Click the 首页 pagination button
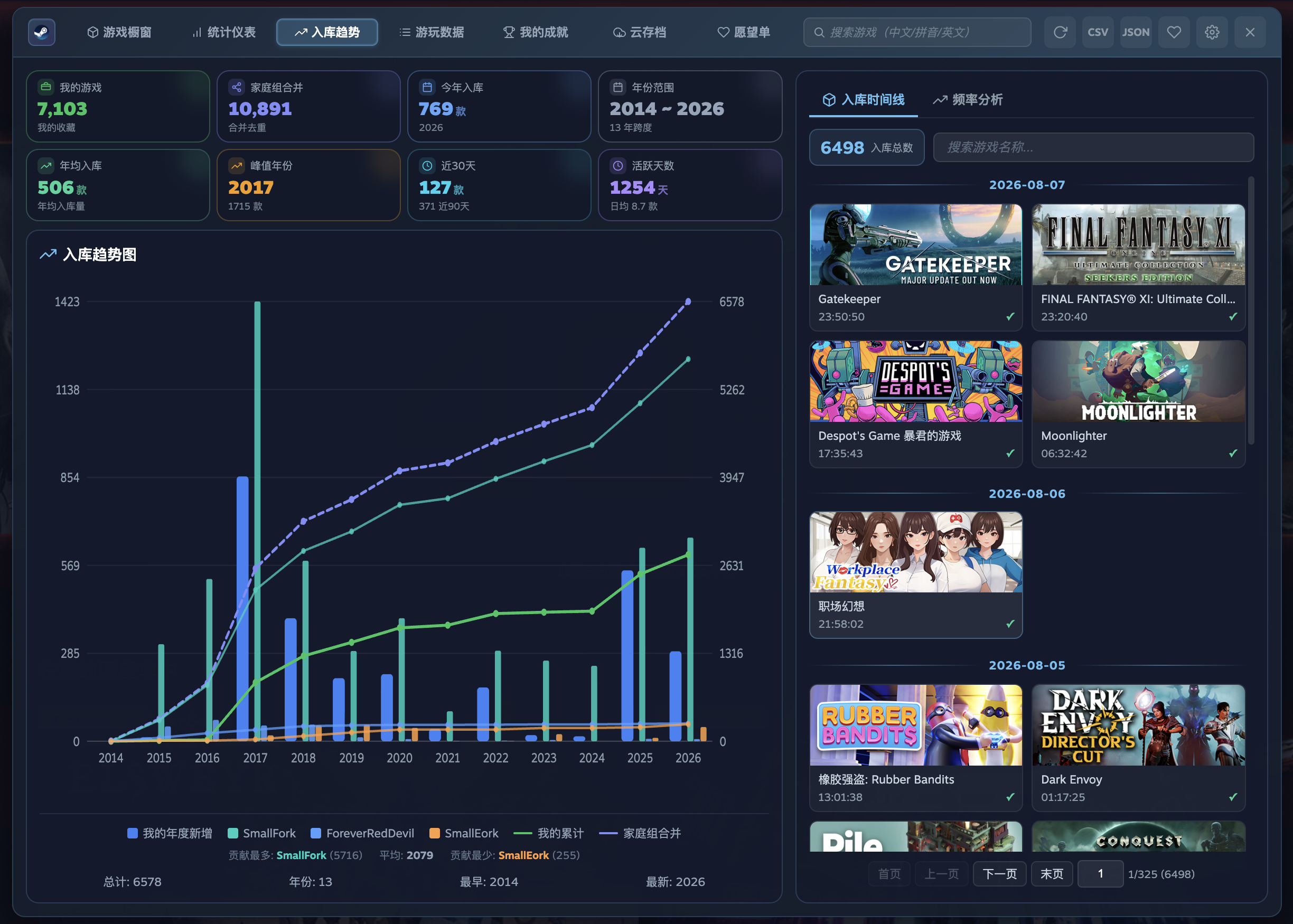Screen dimensions: 1293x924 [889, 874]
